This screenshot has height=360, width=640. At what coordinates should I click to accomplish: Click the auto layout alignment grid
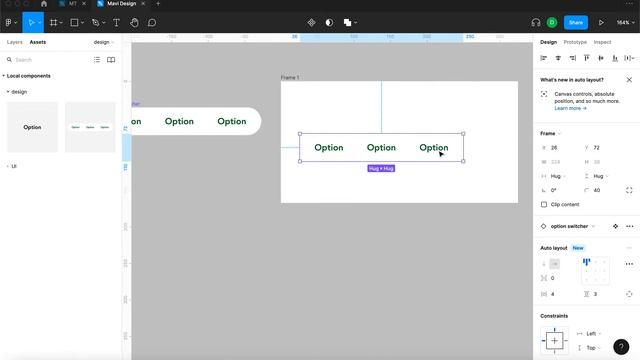595,270
